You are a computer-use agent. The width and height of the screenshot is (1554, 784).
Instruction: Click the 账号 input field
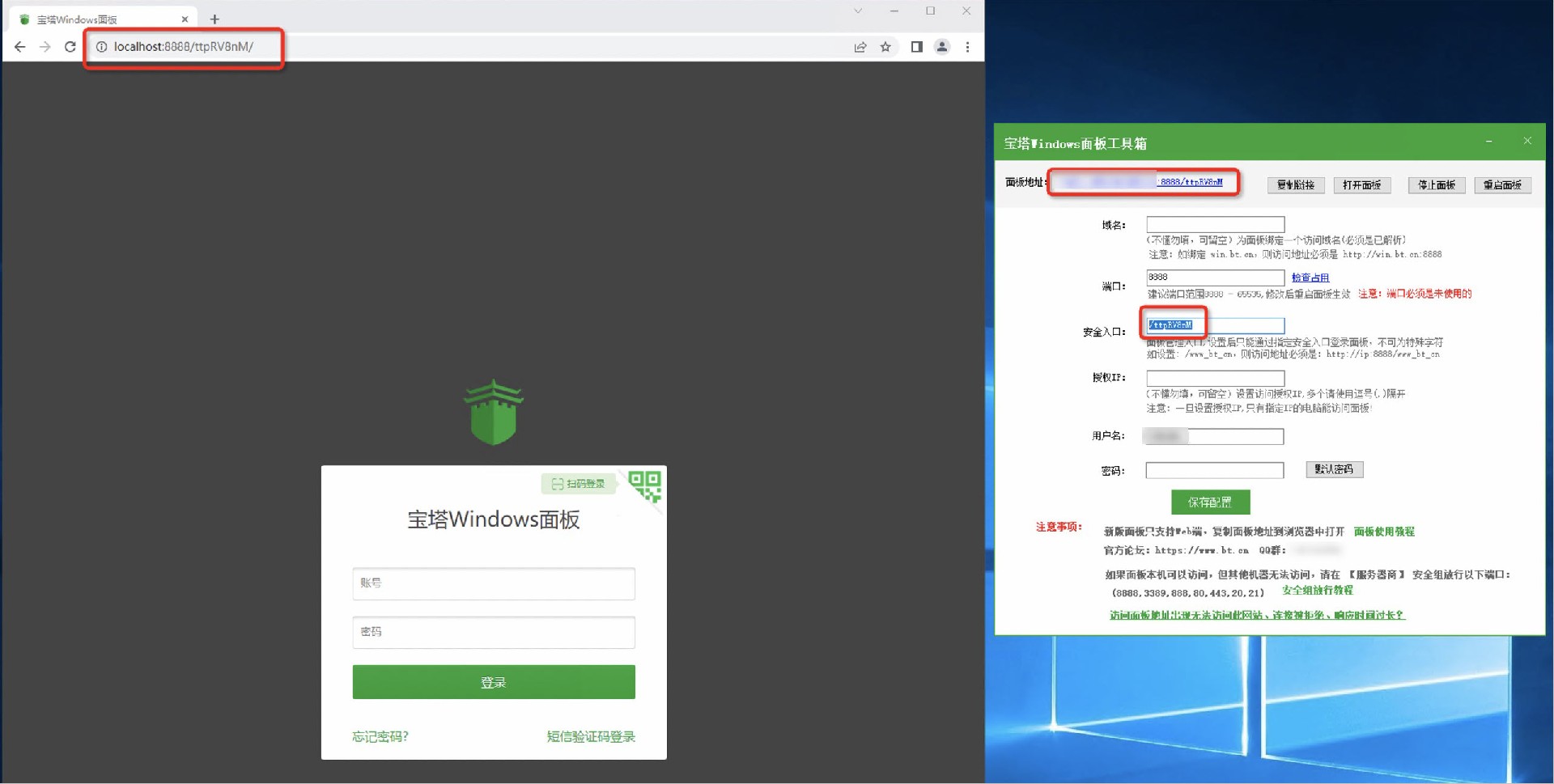494,583
